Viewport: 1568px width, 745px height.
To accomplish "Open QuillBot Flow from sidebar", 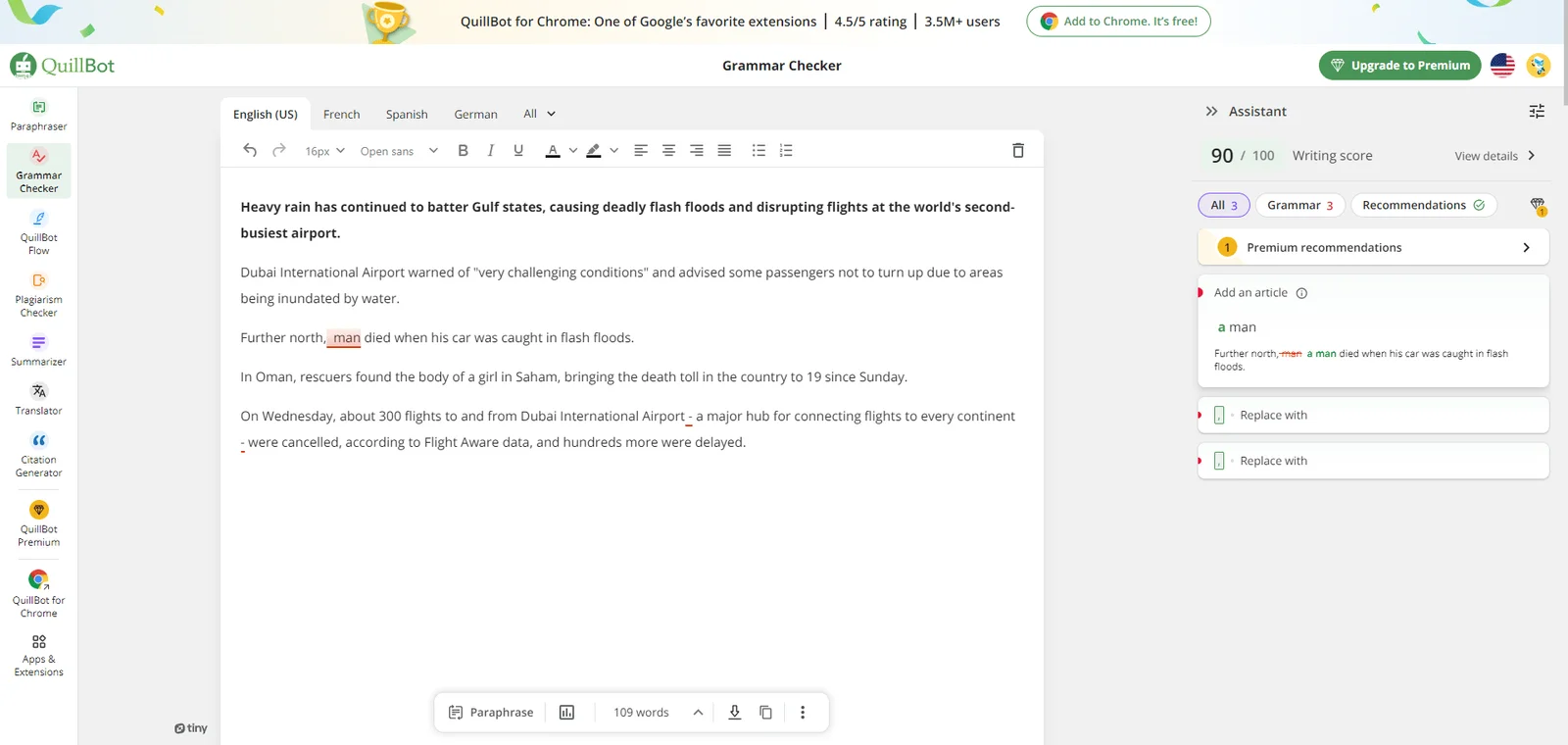I will (x=39, y=232).
